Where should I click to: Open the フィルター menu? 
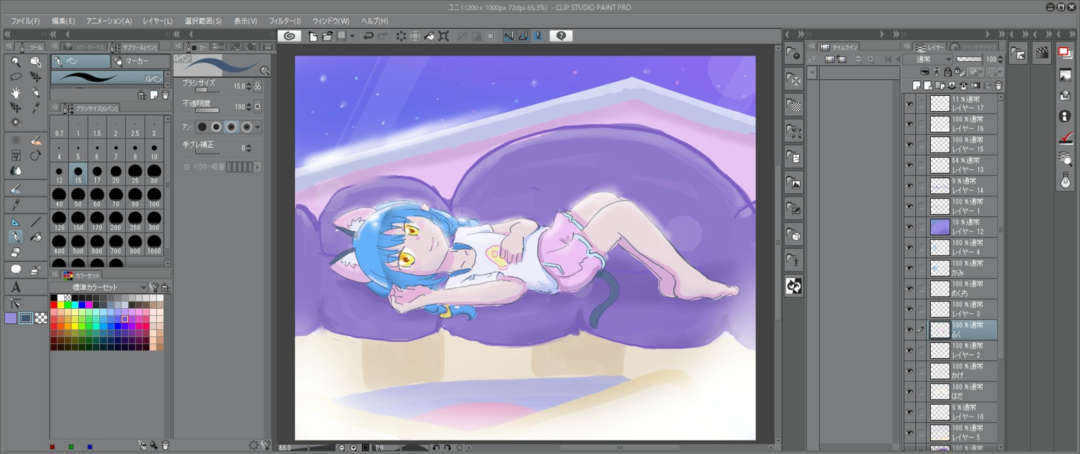pos(284,20)
